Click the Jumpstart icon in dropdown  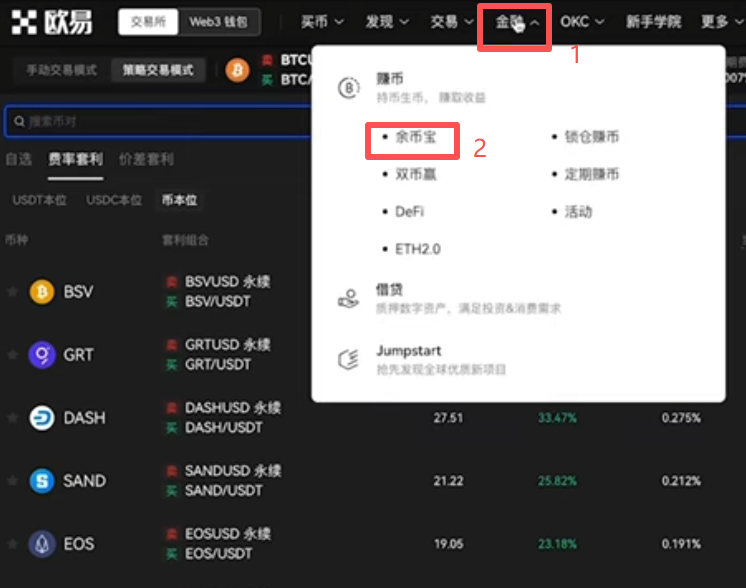[349, 359]
